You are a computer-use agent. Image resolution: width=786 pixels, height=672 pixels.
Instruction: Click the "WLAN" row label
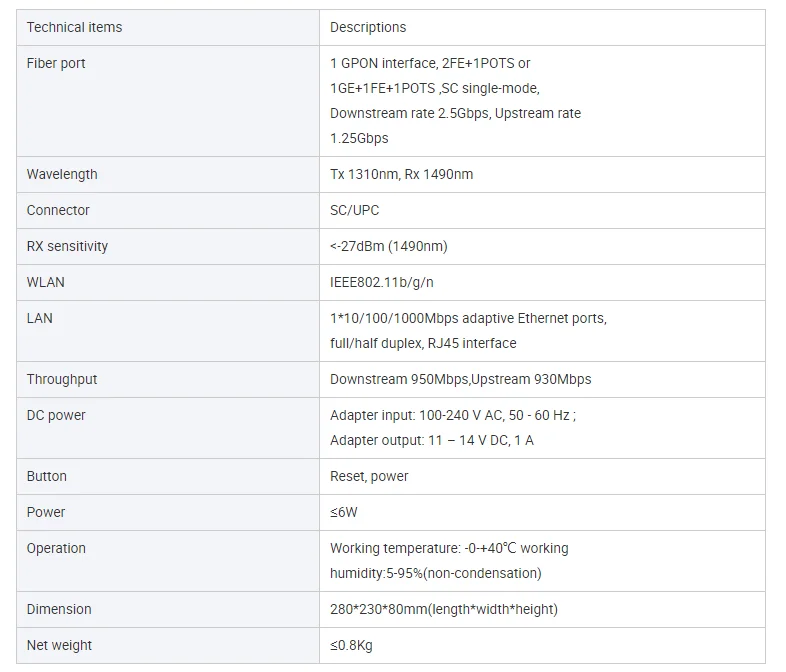tap(45, 282)
